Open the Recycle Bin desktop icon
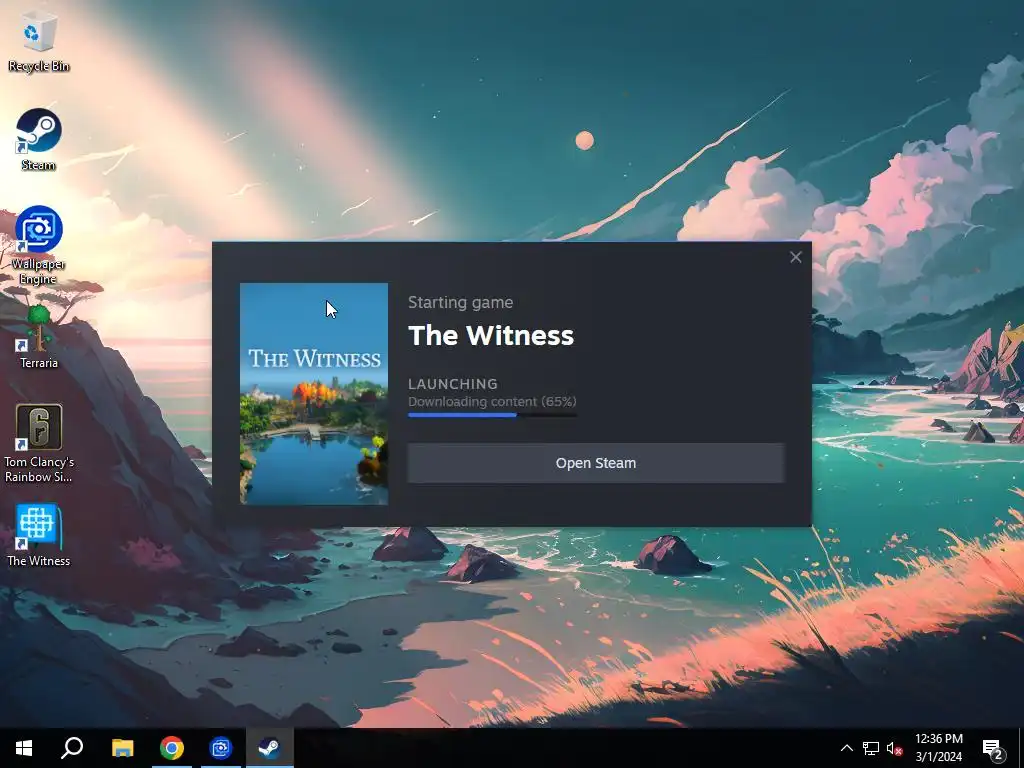 tap(39, 42)
